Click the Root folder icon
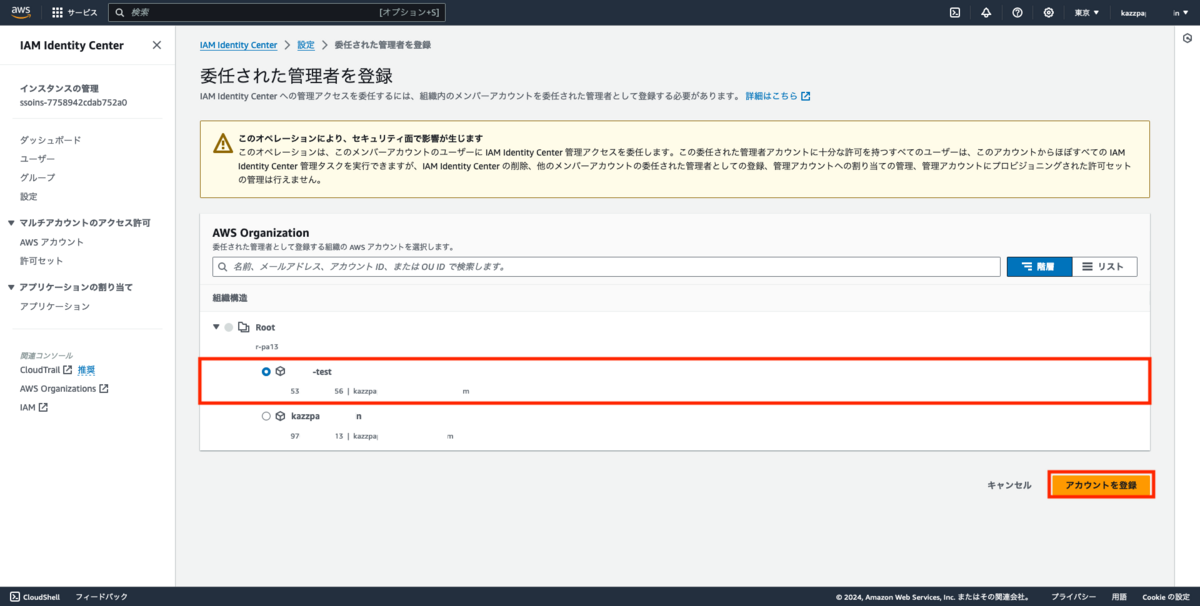The image size is (1200, 606). click(243, 327)
